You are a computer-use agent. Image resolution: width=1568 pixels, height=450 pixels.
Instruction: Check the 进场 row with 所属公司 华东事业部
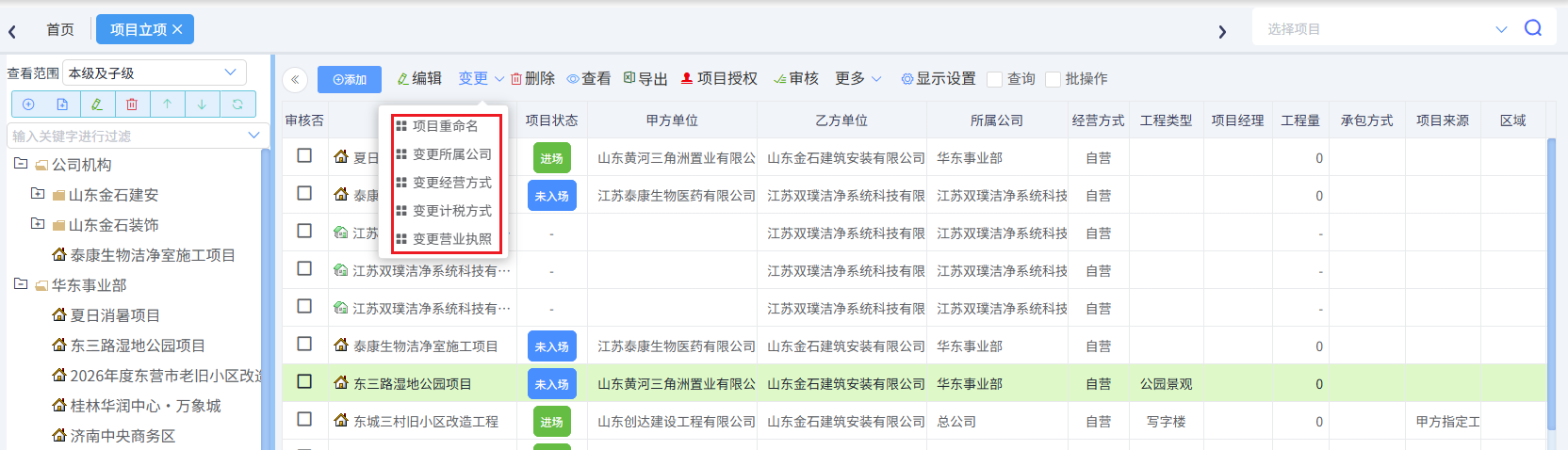tap(304, 155)
